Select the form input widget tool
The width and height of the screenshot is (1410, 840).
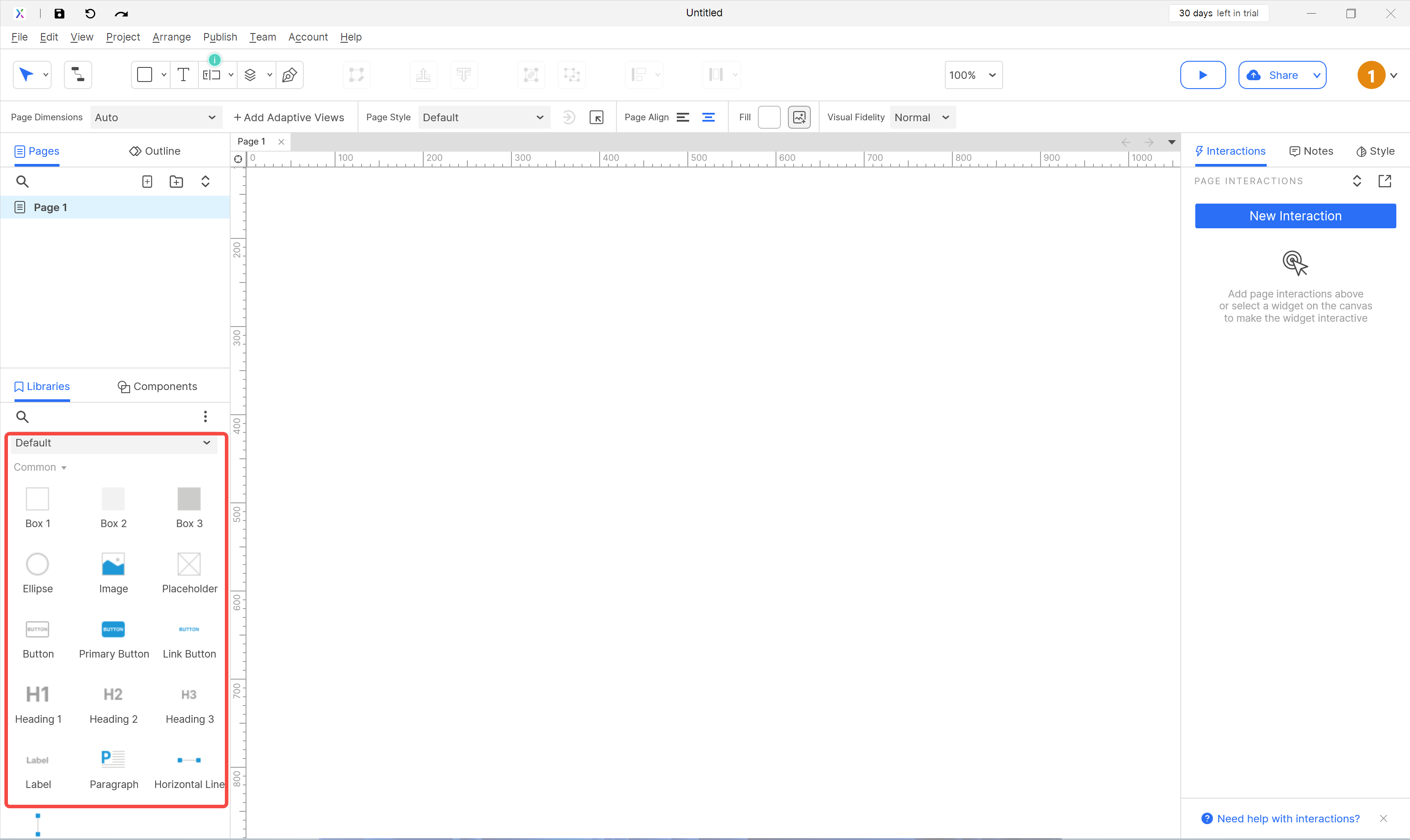click(212, 75)
